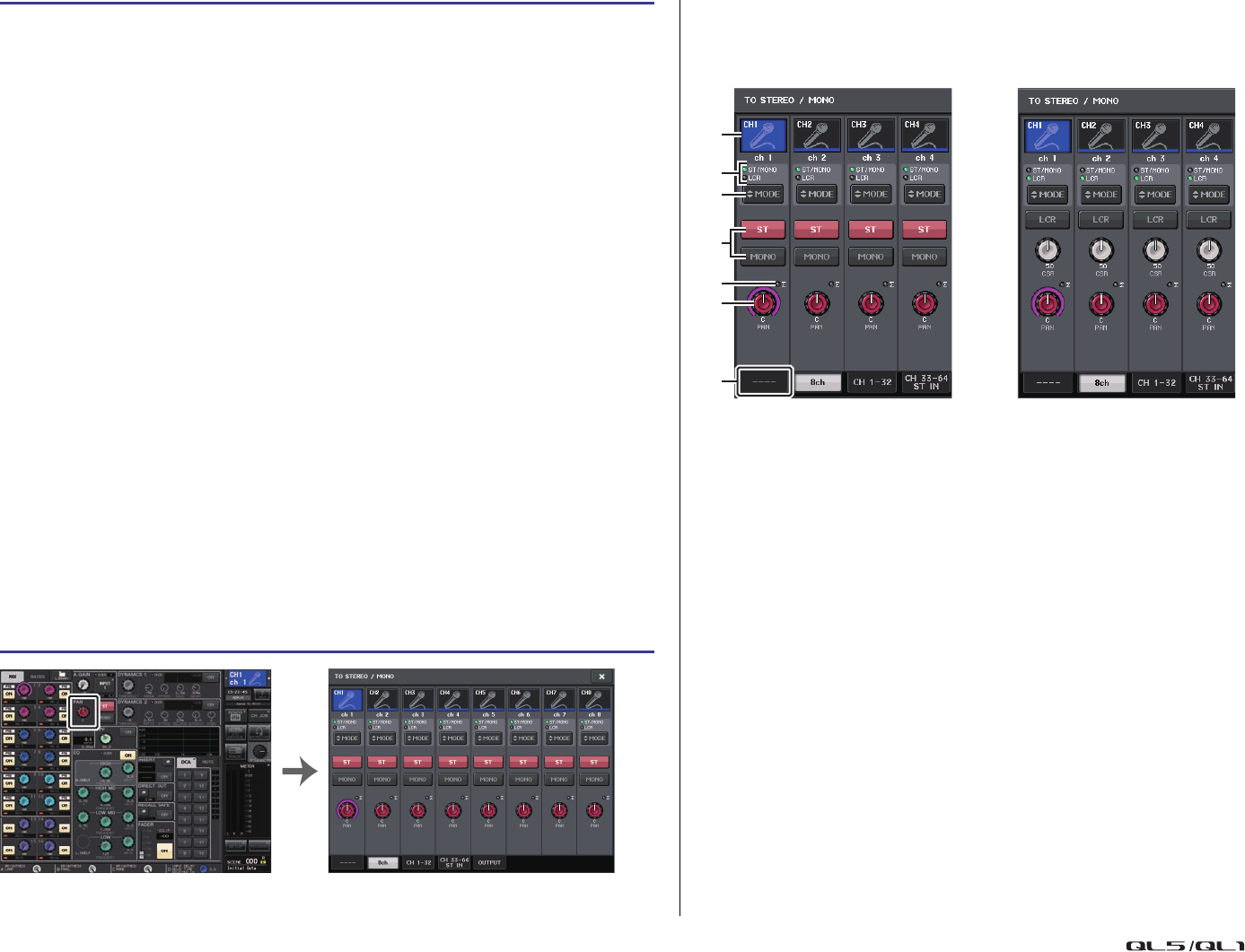Click CH1 microphone icon in the LCR-button panel

1048,135
